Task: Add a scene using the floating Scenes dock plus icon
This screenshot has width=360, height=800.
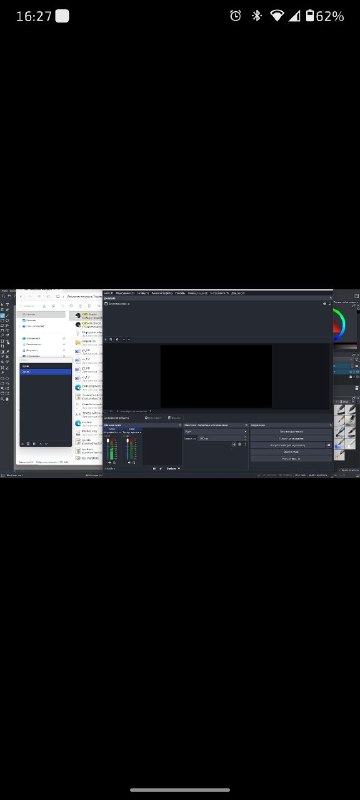Action: click(x=22, y=444)
